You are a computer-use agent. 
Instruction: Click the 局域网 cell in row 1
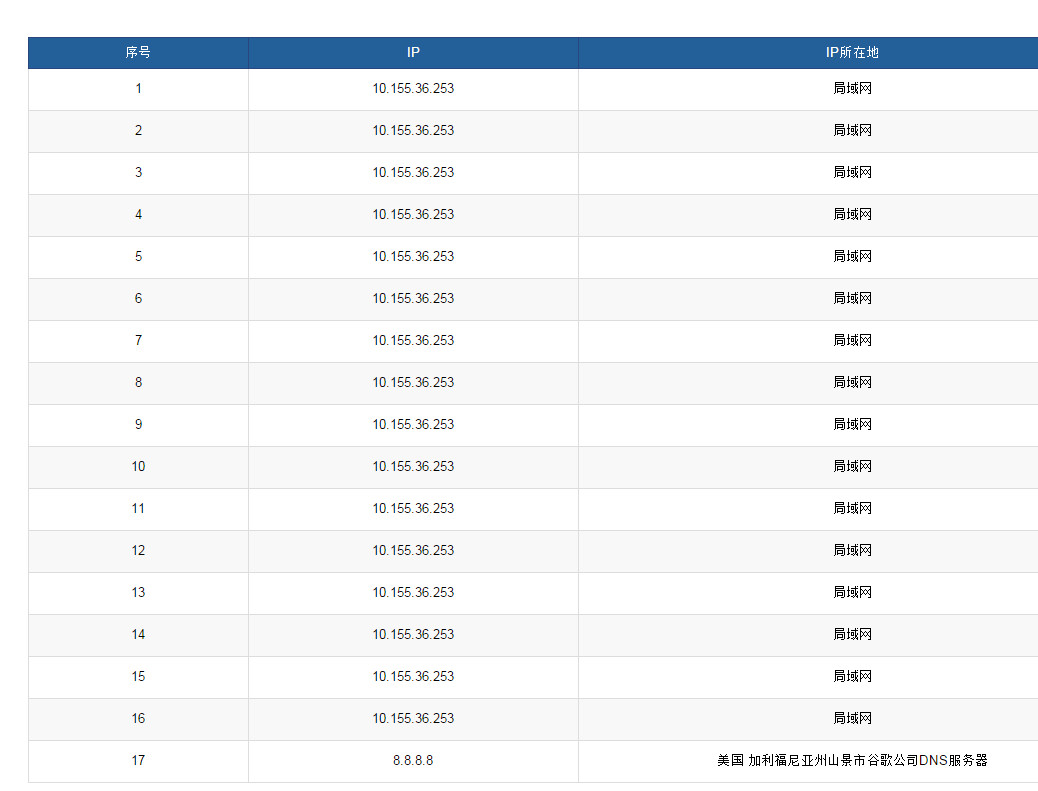pos(852,88)
